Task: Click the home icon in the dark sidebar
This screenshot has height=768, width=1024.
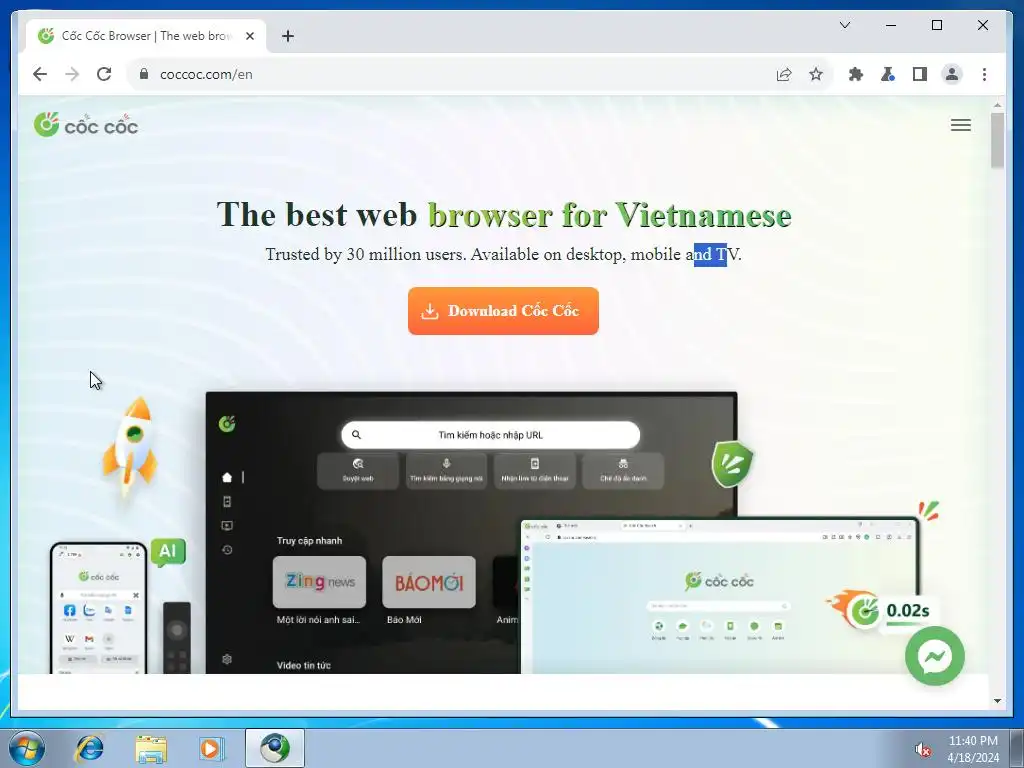Action: tap(227, 477)
